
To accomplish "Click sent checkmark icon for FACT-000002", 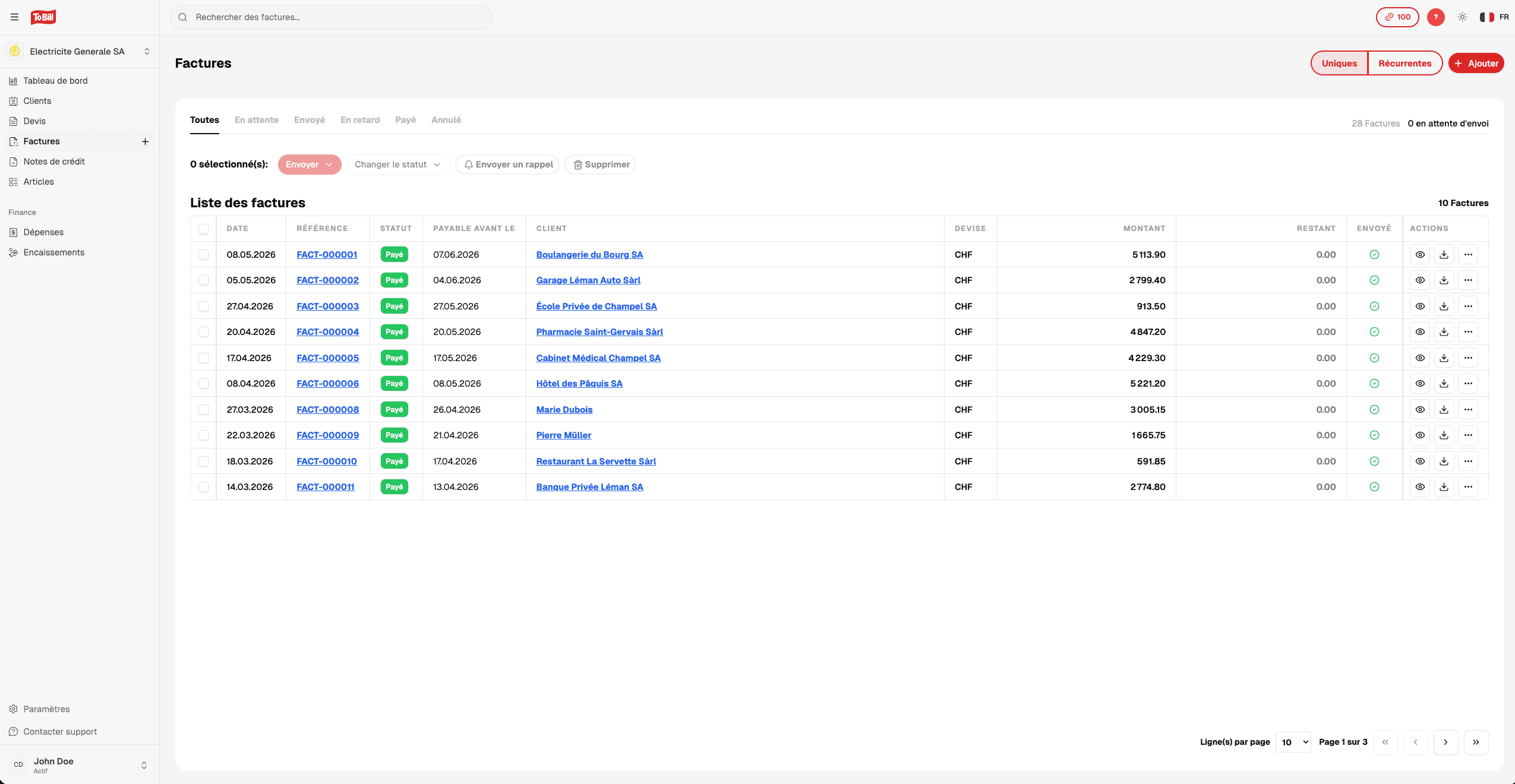I will click(1374, 280).
